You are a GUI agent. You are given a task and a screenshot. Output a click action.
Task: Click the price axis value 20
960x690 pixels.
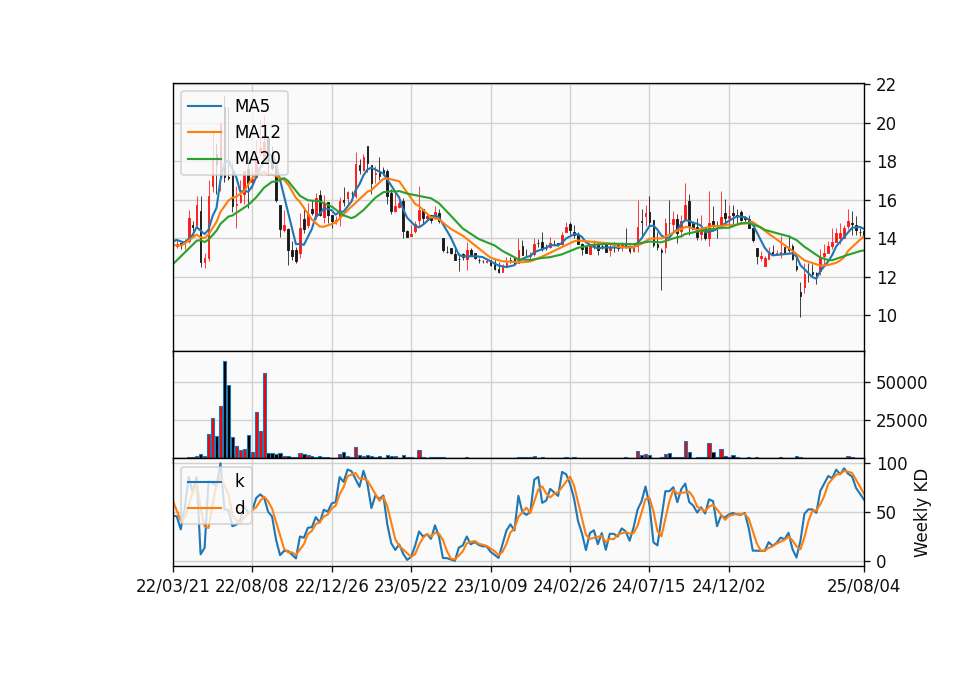886,124
